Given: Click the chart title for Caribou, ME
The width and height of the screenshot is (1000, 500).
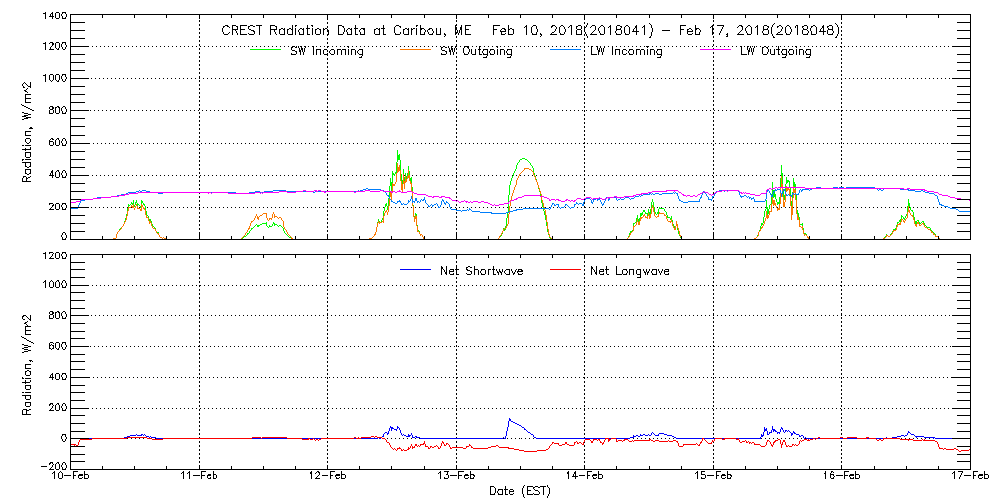Looking at the screenshot, I should (x=530, y=30).
